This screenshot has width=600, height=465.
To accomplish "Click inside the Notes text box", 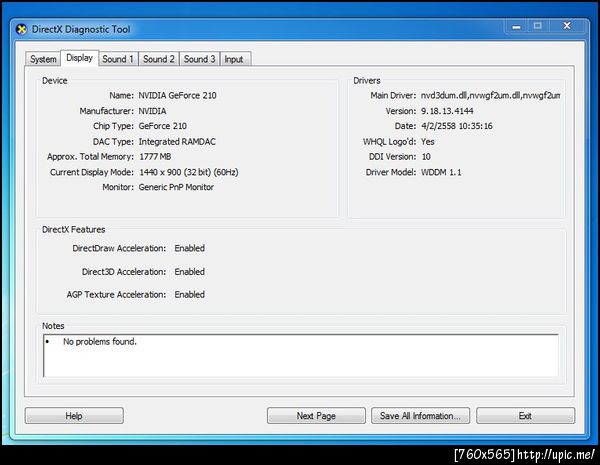I will coord(301,356).
